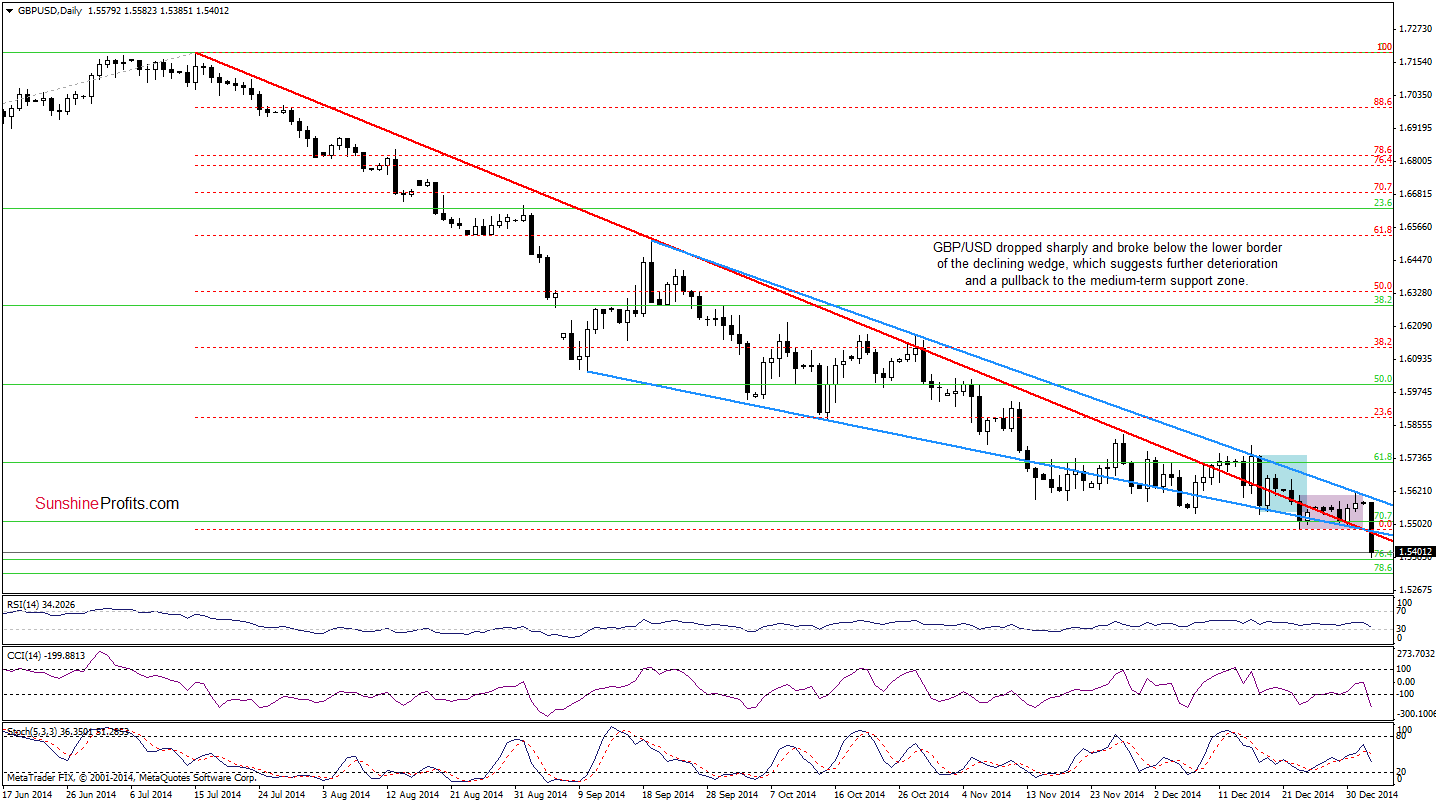Screen dimensions: 1436x803
Task: Click the 76.4 Fibonacci level label
Action: point(1384,160)
